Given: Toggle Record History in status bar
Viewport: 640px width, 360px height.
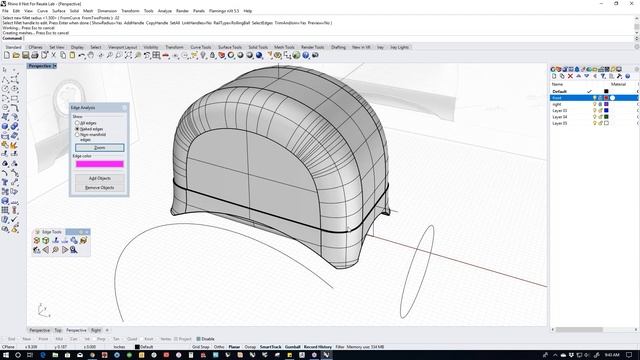Looking at the screenshot, I should tap(318, 347).
